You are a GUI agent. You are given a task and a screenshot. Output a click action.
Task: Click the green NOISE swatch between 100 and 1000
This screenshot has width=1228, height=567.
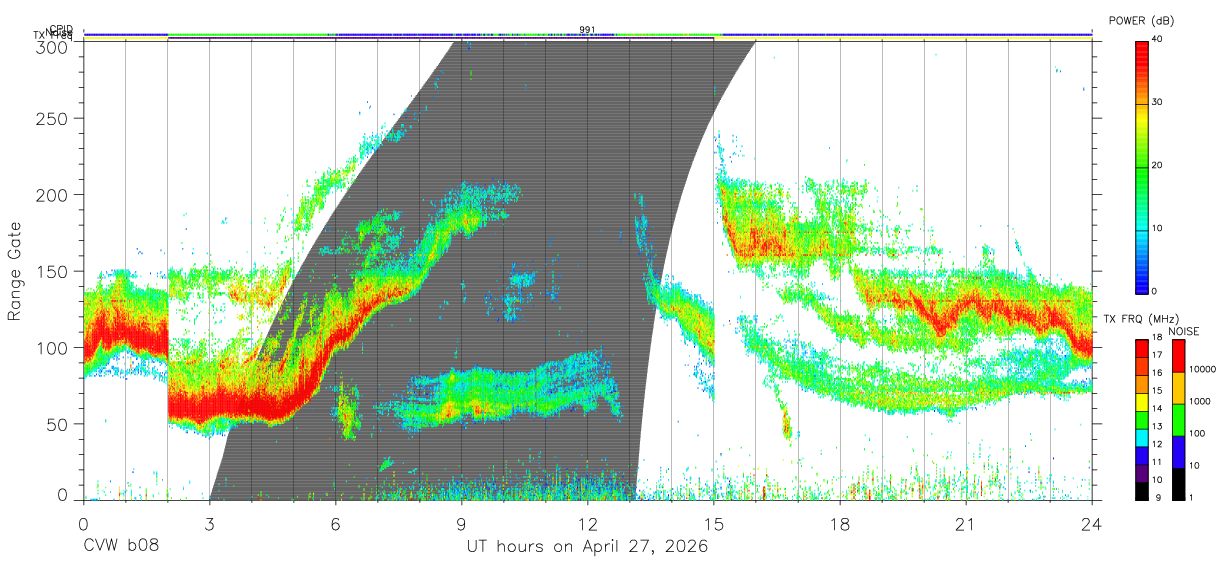1177,420
